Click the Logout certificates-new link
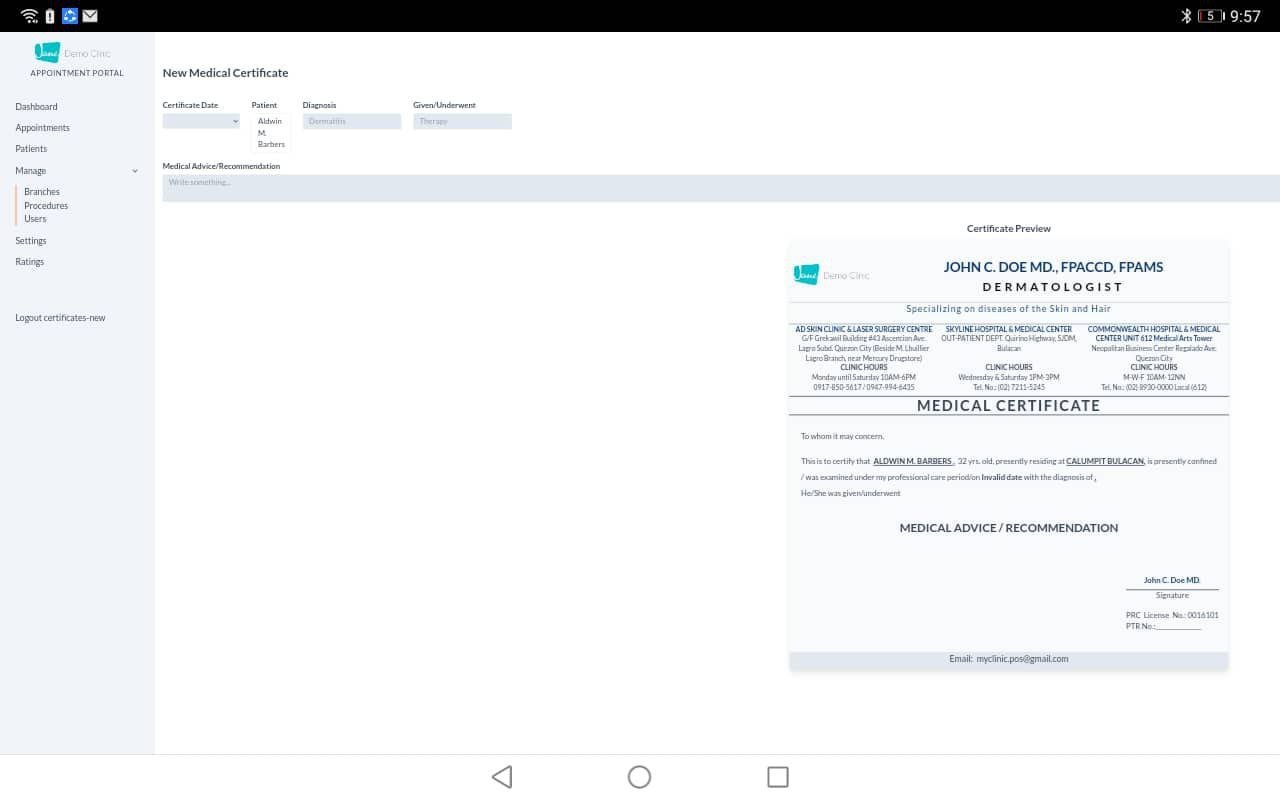This screenshot has width=1280, height=800. [60, 318]
